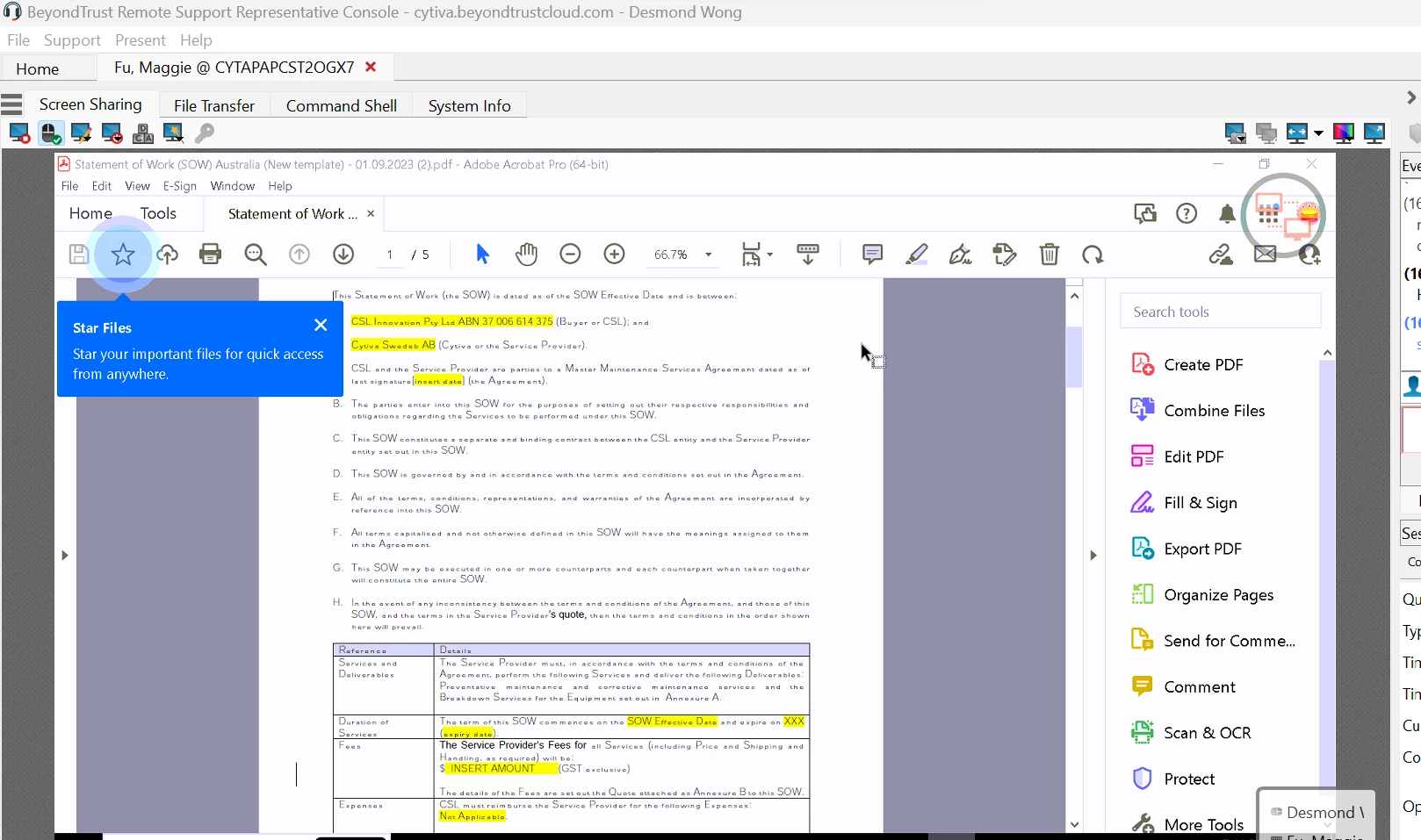Image resolution: width=1421 pixels, height=840 pixels.
Task: Print the document using the printer icon
Action: (211, 255)
